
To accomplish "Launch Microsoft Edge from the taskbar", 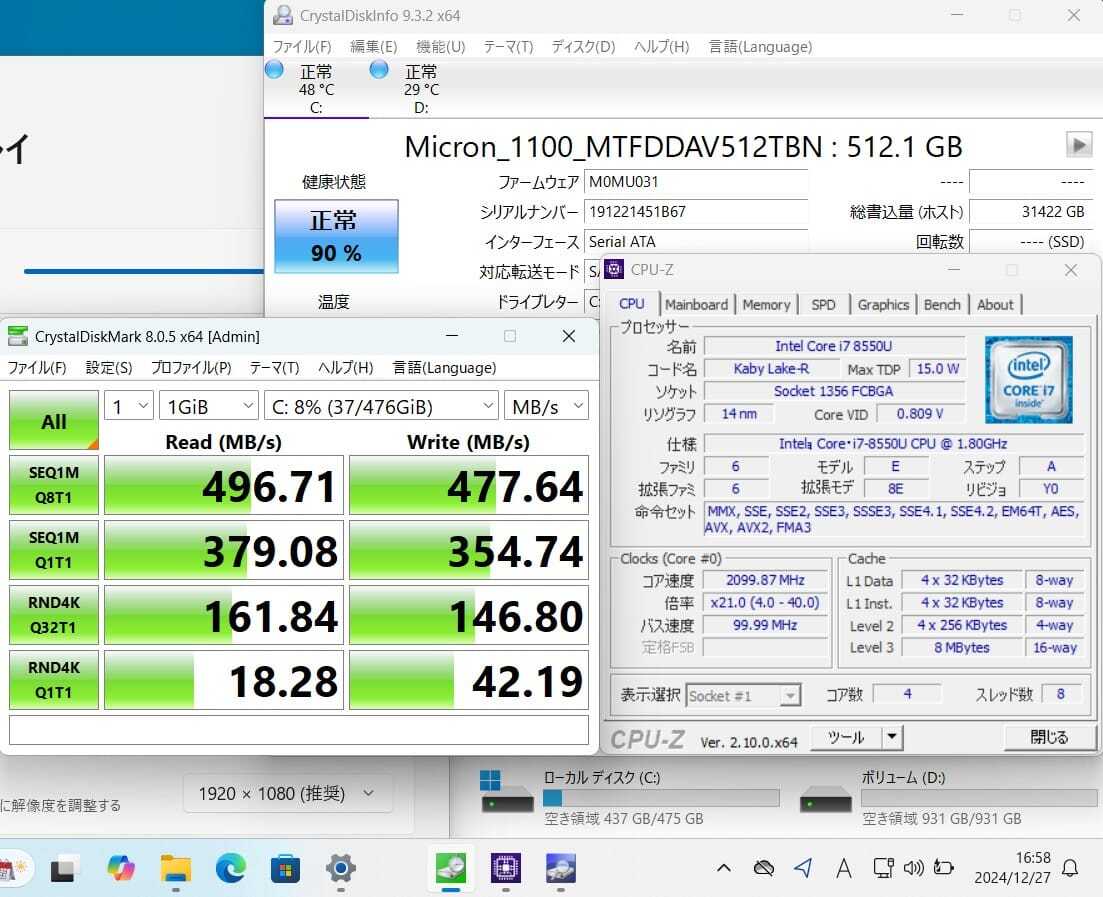I will (231, 869).
